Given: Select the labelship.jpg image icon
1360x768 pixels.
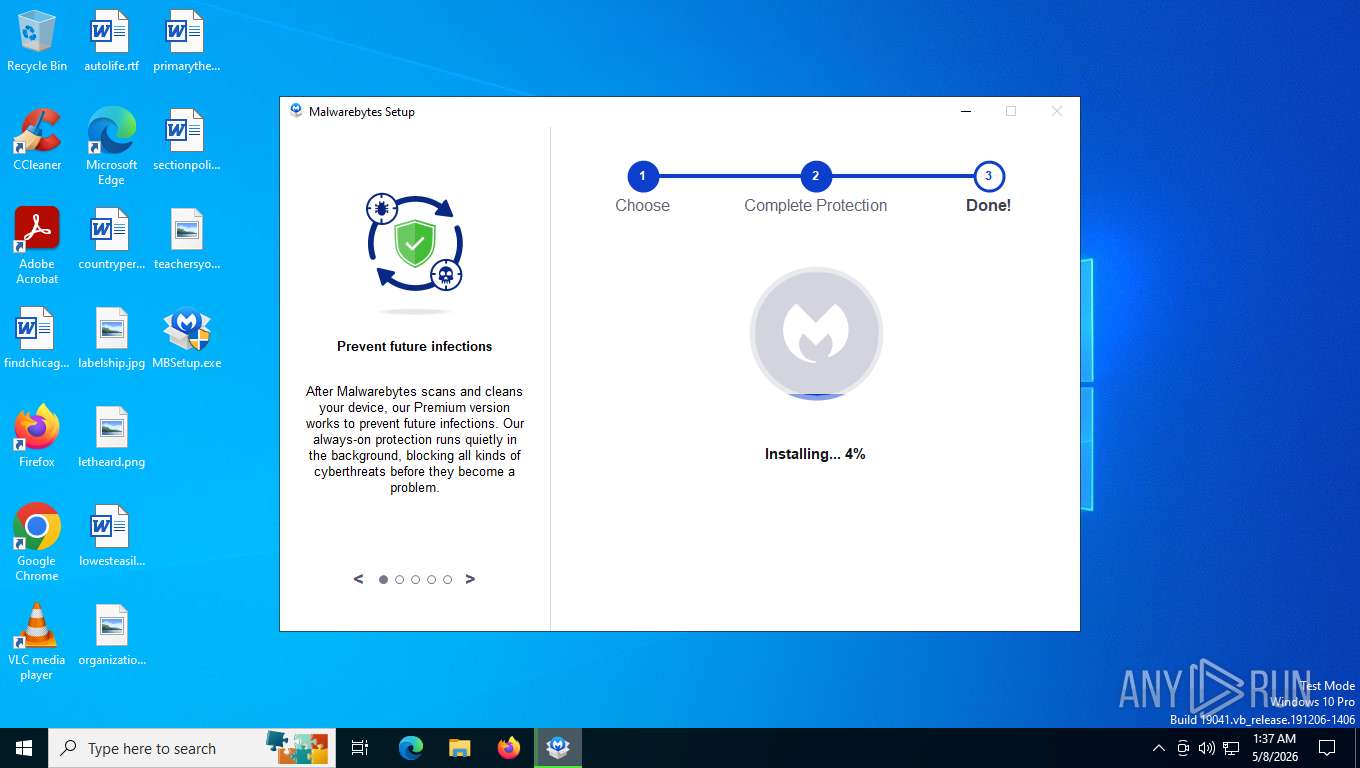Looking at the screenshot, I should [111, 338].
